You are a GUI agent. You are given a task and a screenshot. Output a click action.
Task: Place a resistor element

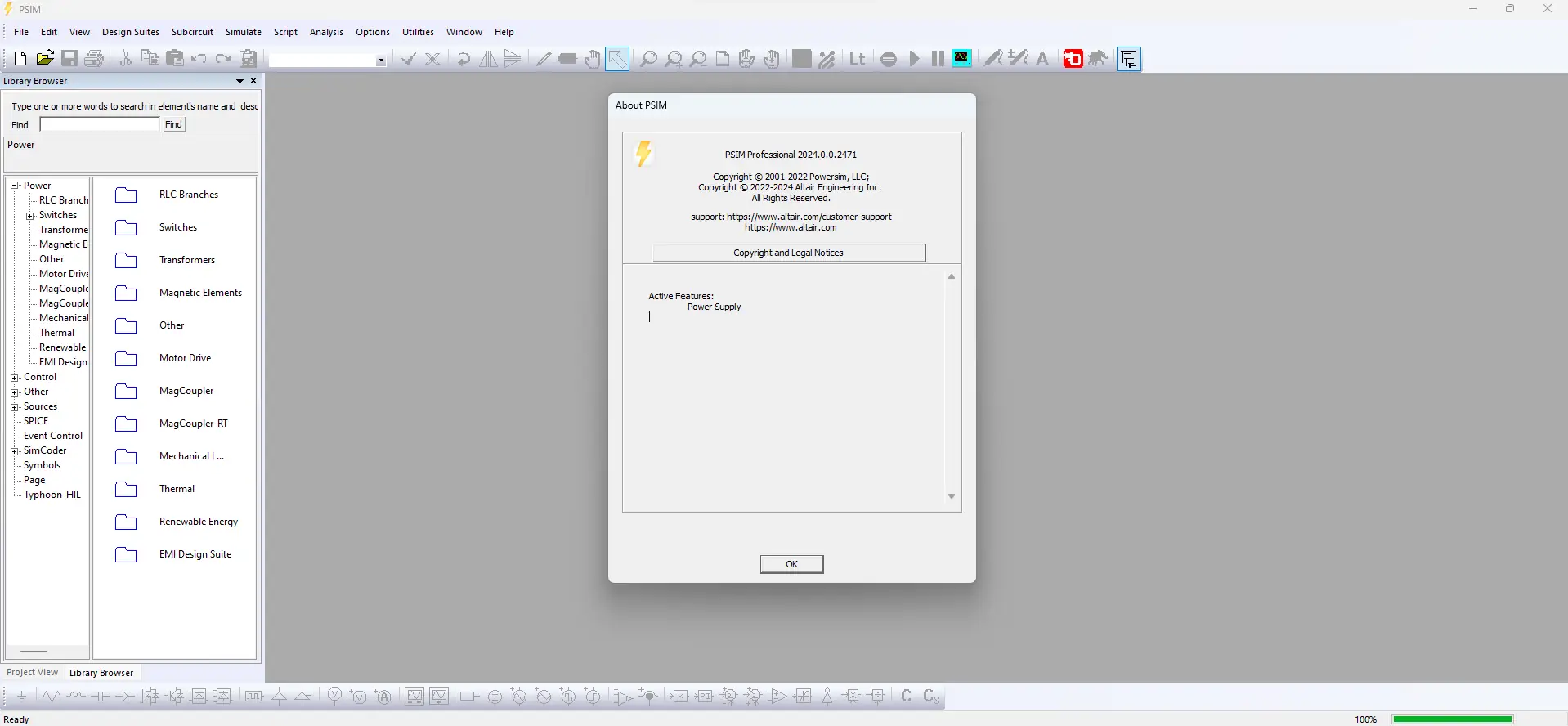(51, 697)
